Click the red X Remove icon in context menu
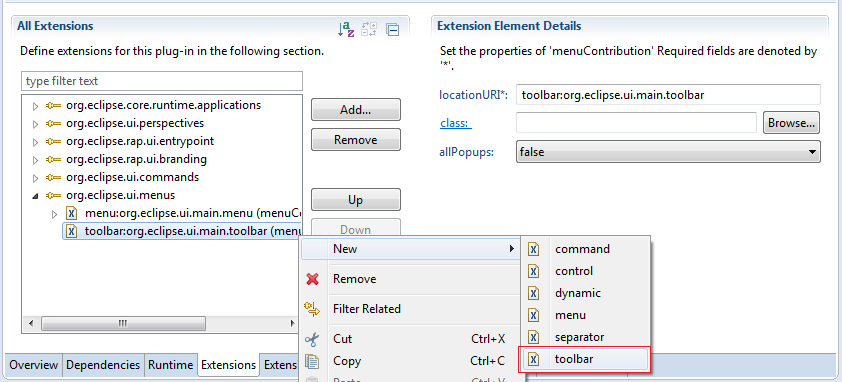 tap(312, 279)
